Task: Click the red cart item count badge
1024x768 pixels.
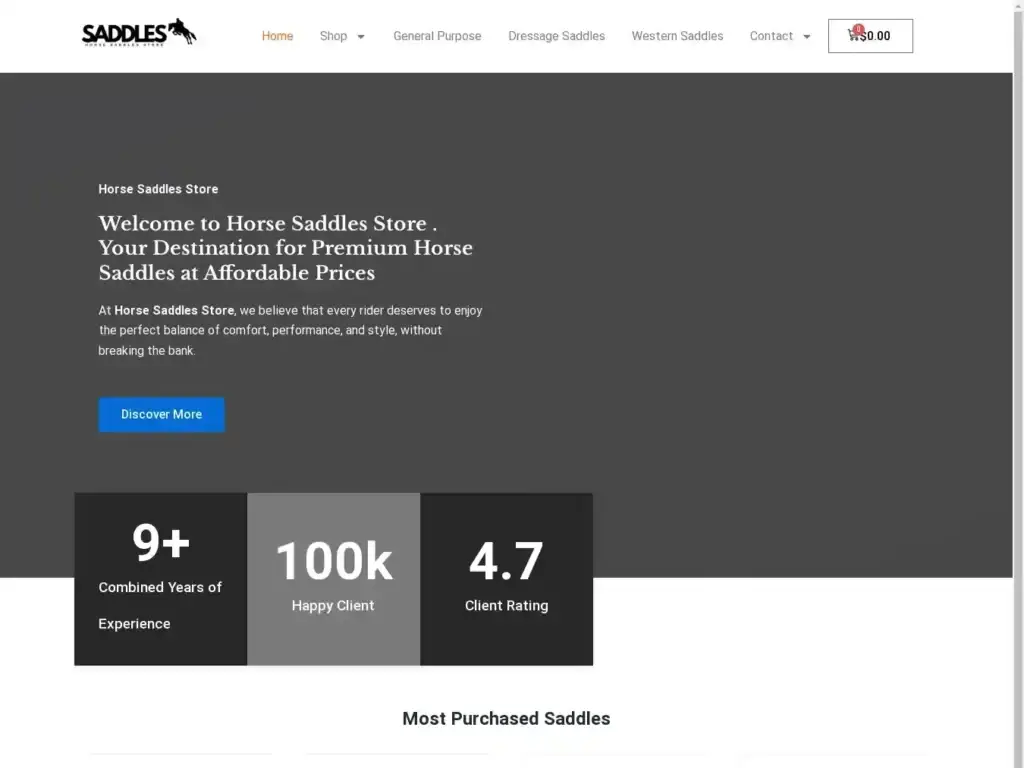Action: (858, 29)
